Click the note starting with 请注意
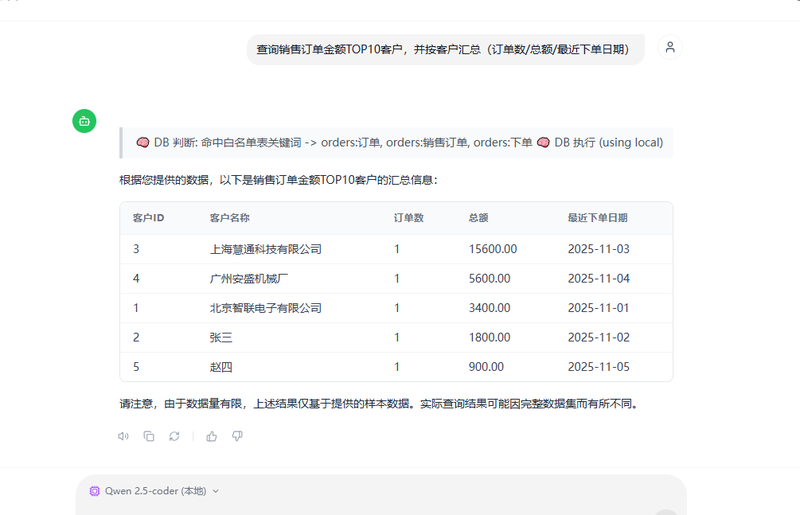The image size is (800, 515). pyautogui.click(x=379, y=404)
